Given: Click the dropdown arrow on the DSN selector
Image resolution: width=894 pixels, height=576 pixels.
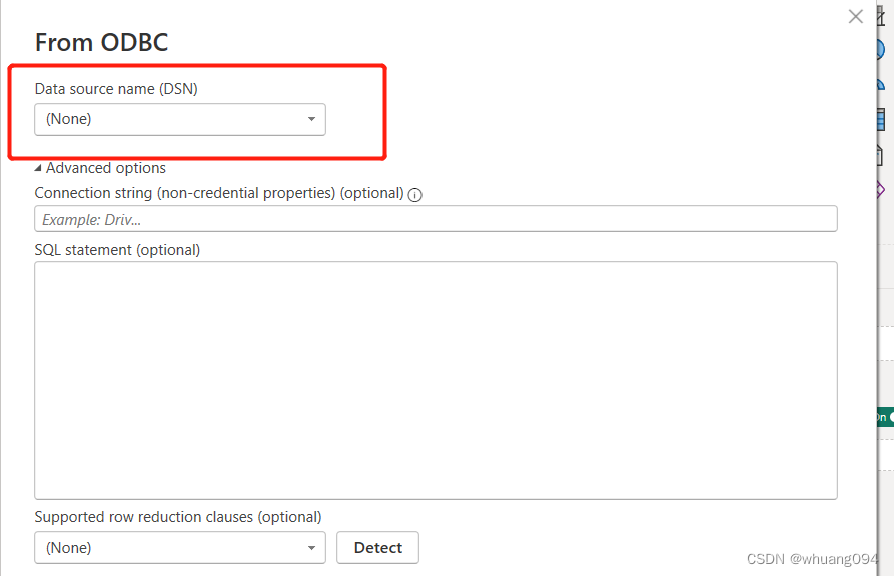Looking at the screenshot, I should (x=311, y=119).
